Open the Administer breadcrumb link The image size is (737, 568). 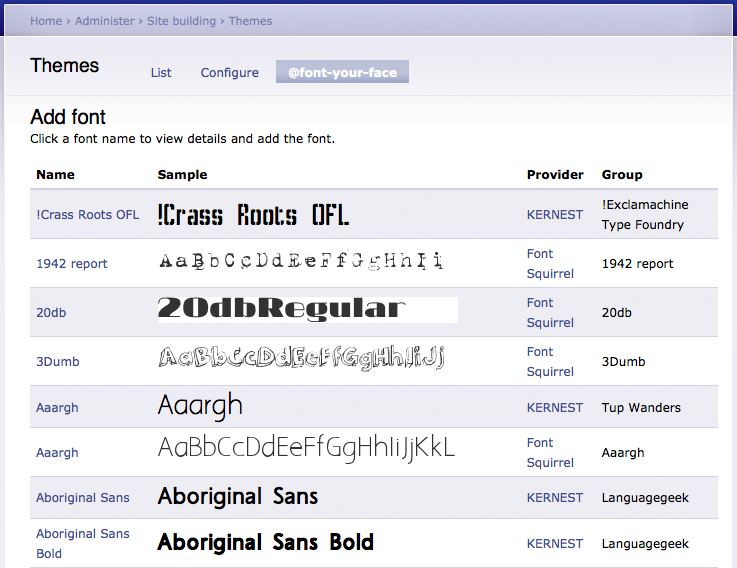(x=104, y=21)
